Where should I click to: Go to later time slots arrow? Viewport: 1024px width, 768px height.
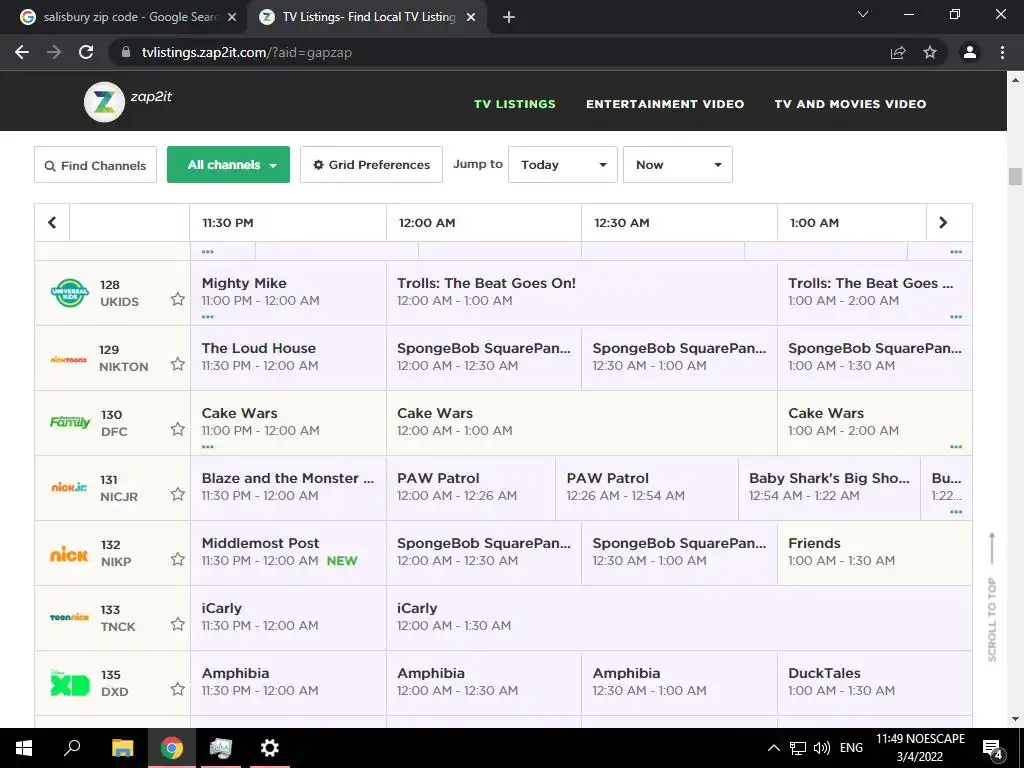[943, 223]
